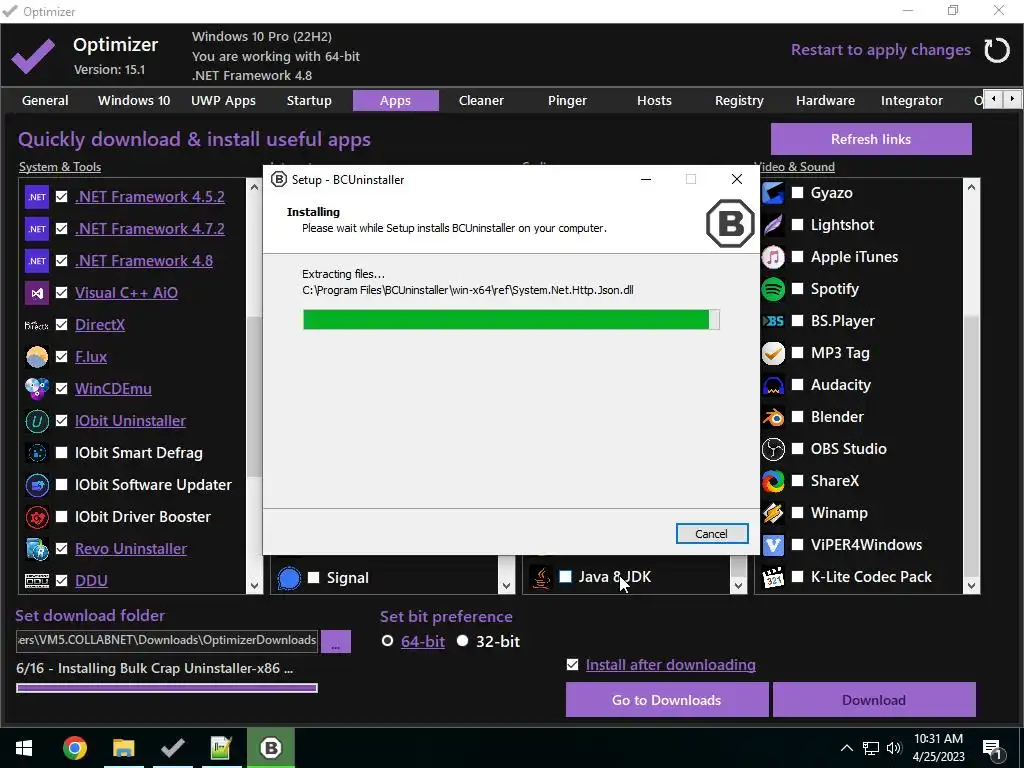The width and height of the screenshot is (1024, 768).
Task: Click System & Tools list up arrow
Action: point(254,188)
